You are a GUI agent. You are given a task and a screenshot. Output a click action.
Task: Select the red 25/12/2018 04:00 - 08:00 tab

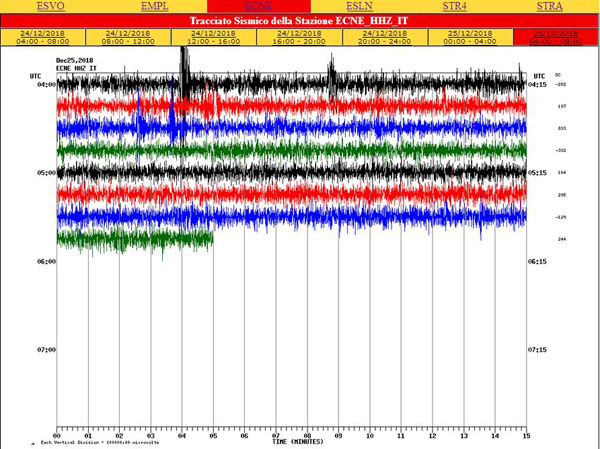[555, 36]
